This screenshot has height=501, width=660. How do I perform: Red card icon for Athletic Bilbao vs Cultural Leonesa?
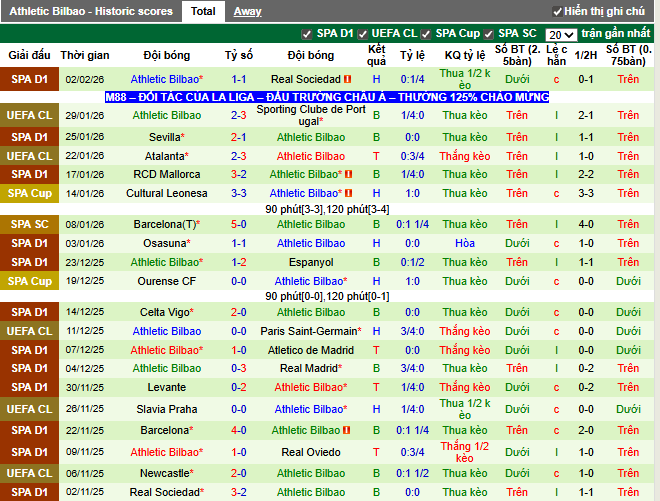click(349, 193)
